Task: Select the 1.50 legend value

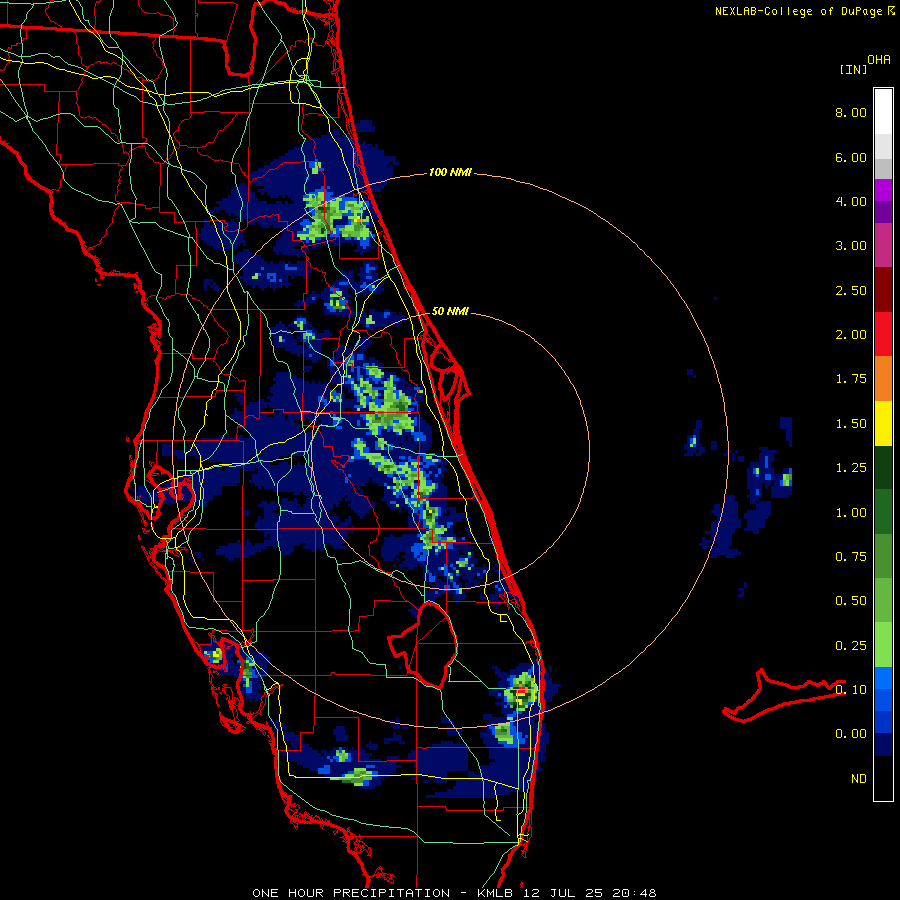Action: [x=851, y=424]
